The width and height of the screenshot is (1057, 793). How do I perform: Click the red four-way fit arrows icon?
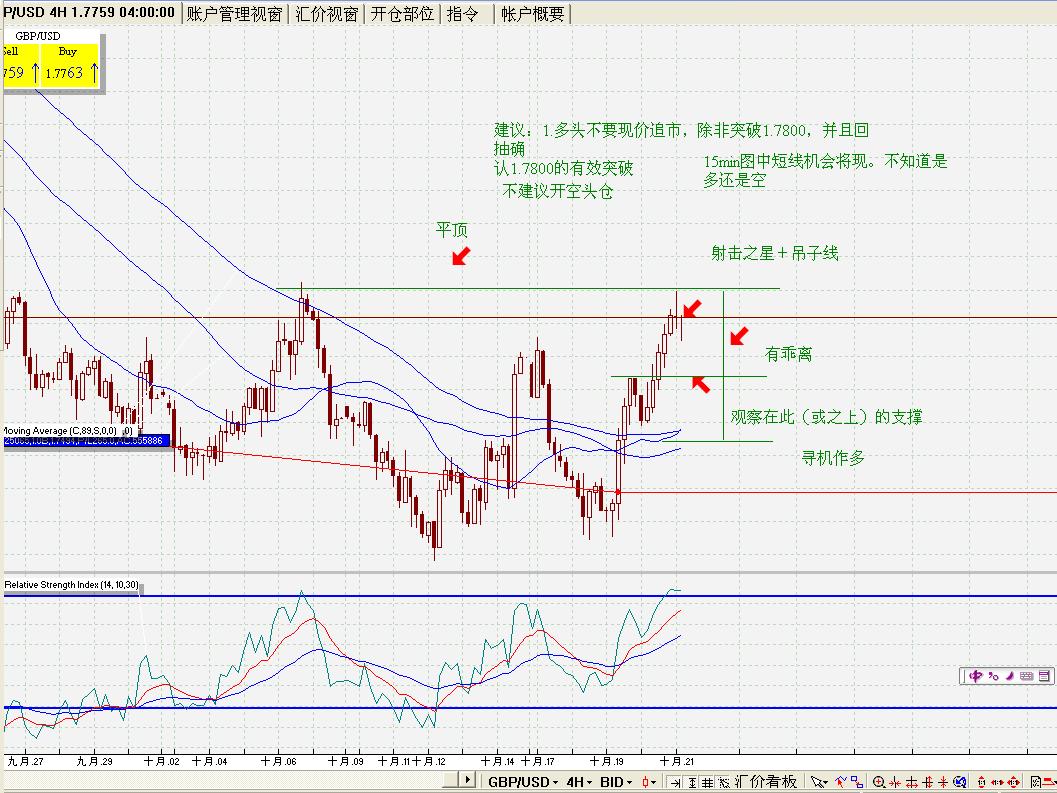click(1013, 782)
